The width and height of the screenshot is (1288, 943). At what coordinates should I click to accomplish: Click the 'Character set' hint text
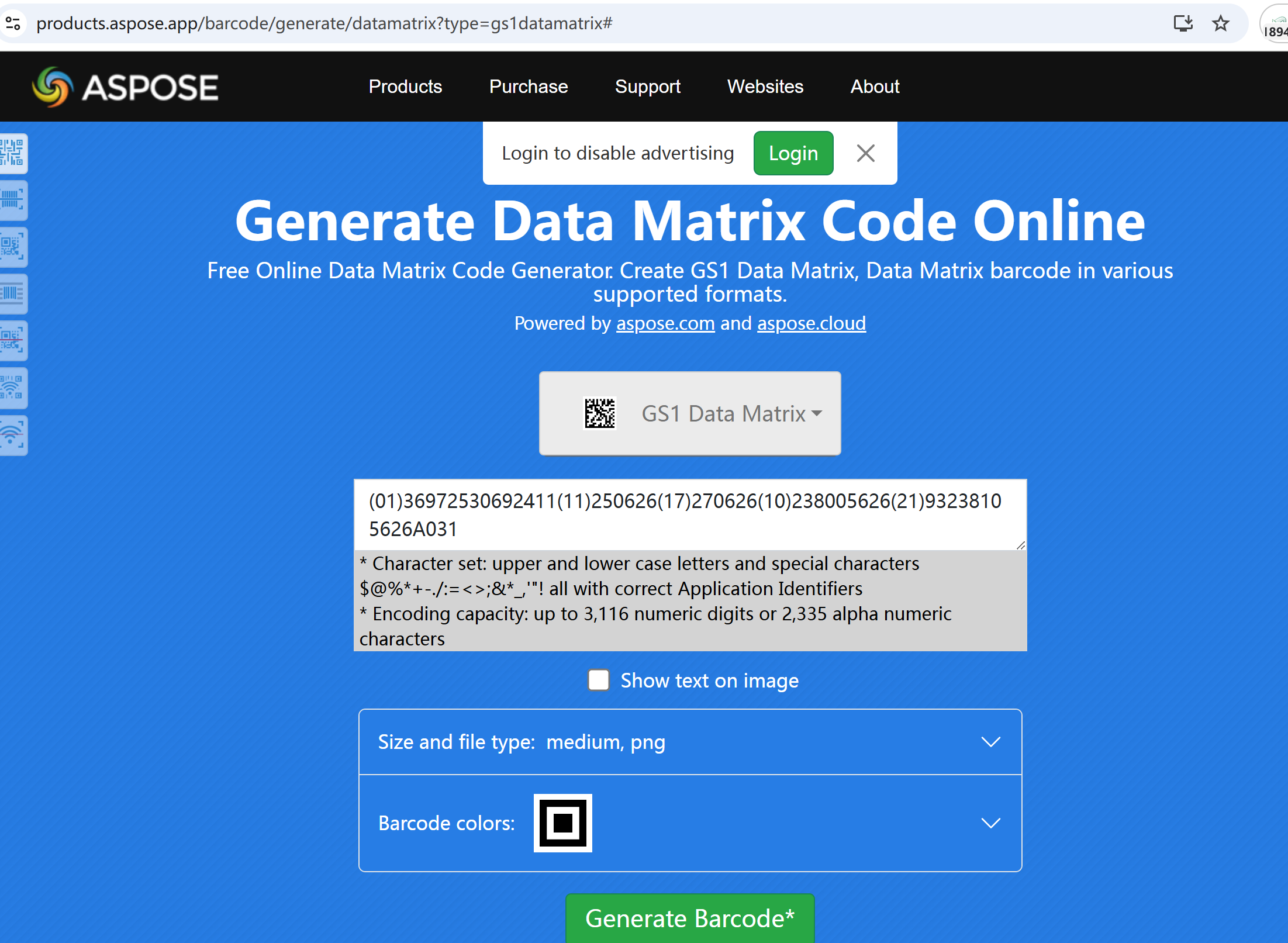(639, 576)
